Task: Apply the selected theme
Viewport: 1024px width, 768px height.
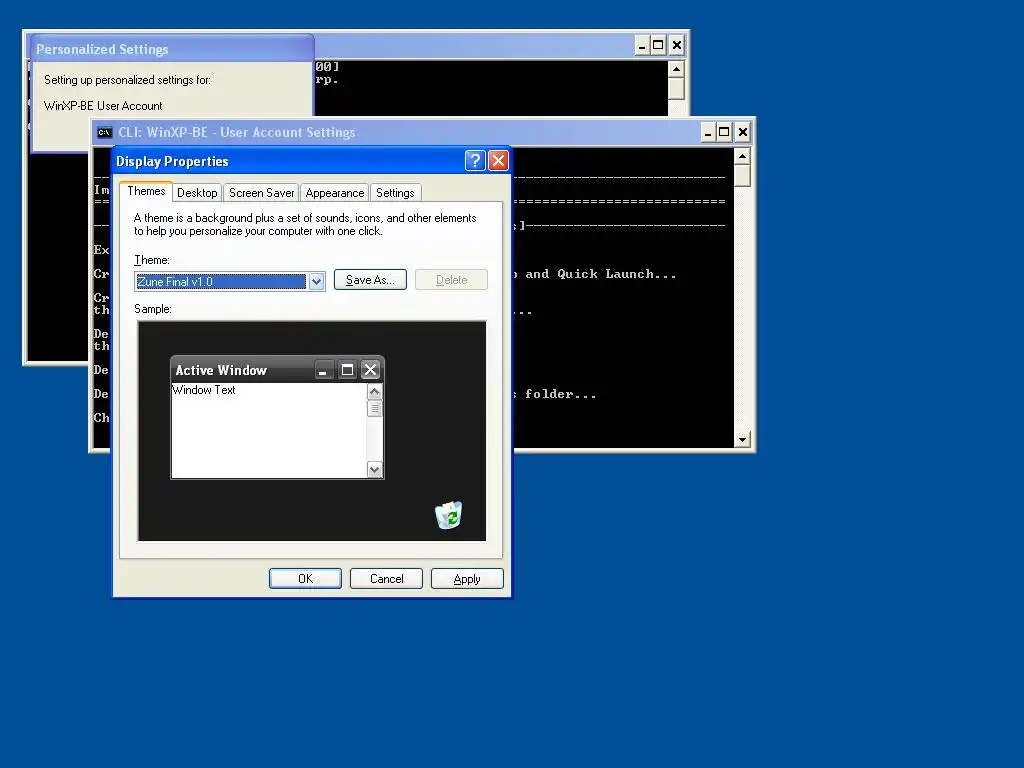Action: [x=467, y=579]
